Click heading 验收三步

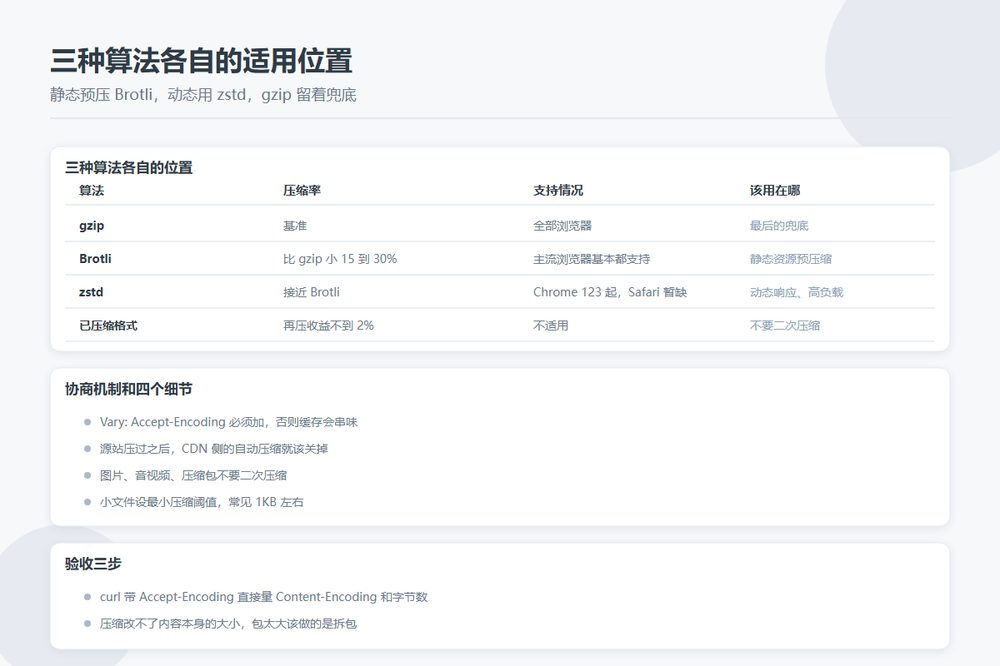coord(93,564)
